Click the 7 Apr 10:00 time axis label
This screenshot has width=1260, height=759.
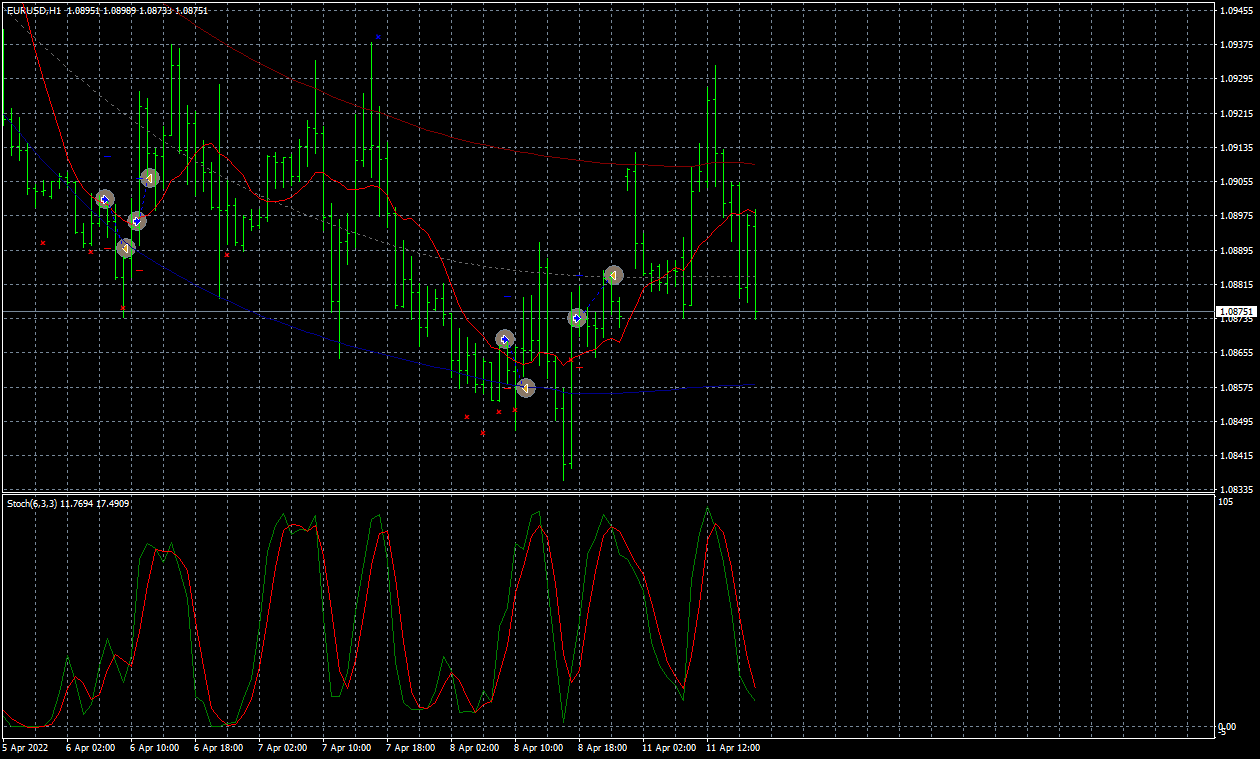346,746
